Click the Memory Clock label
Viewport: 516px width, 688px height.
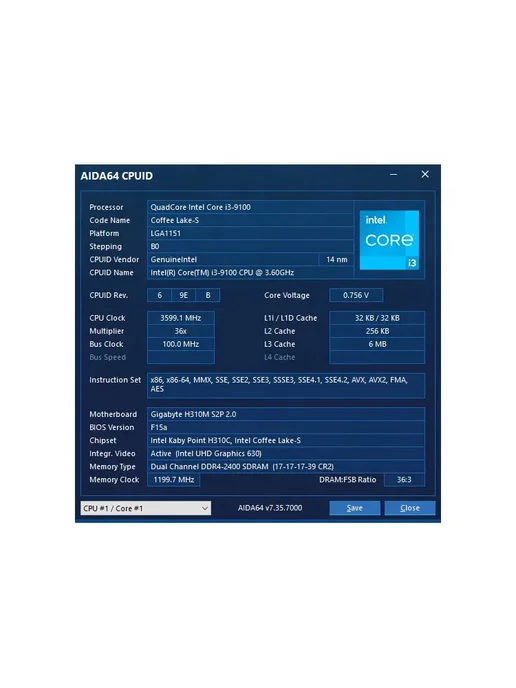(x=114, y=480)
